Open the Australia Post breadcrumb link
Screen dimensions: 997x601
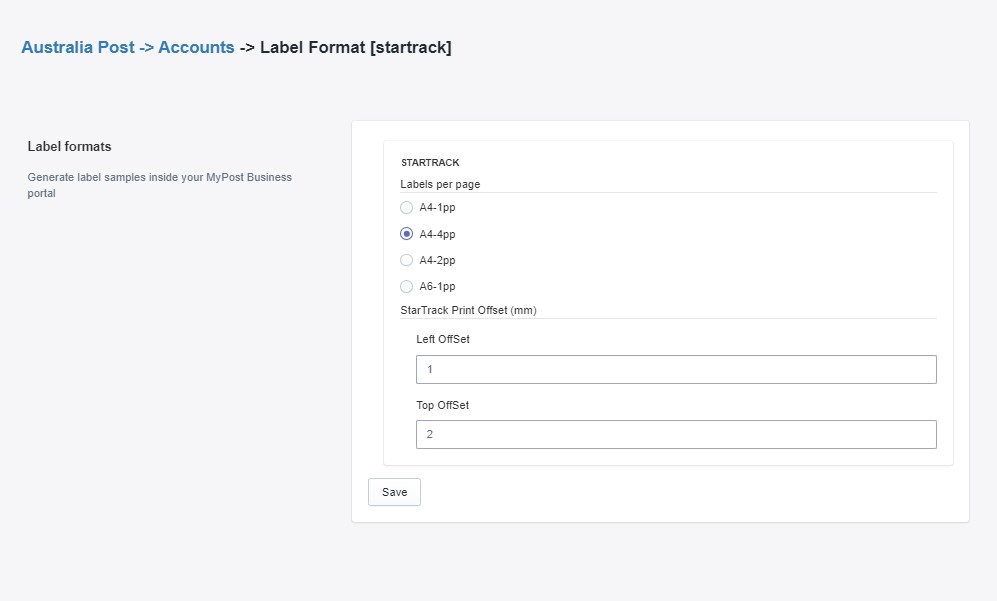[x=78, y=48]
